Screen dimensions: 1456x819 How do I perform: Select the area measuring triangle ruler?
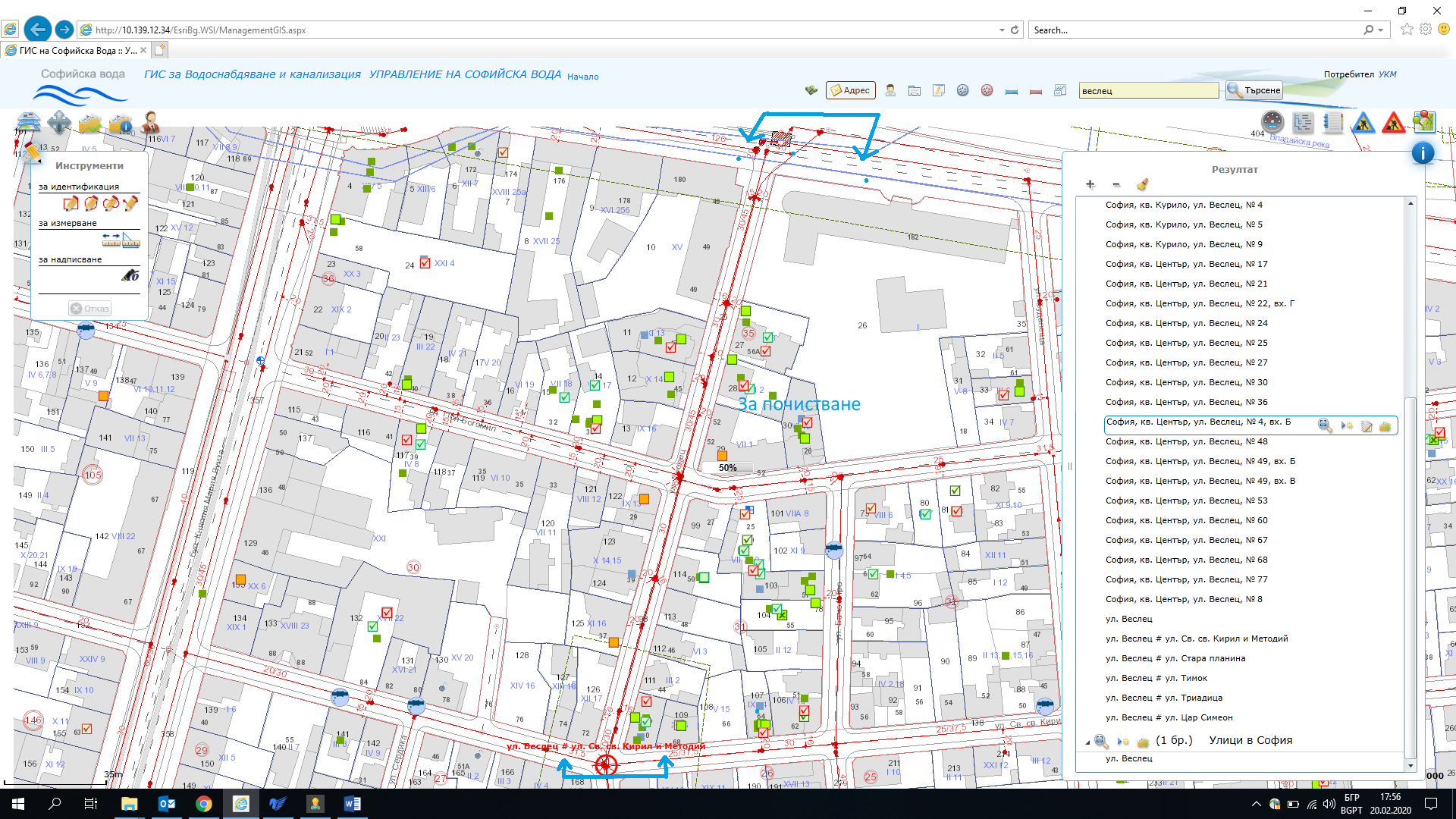pyautogui.click(x=131, y=240)
